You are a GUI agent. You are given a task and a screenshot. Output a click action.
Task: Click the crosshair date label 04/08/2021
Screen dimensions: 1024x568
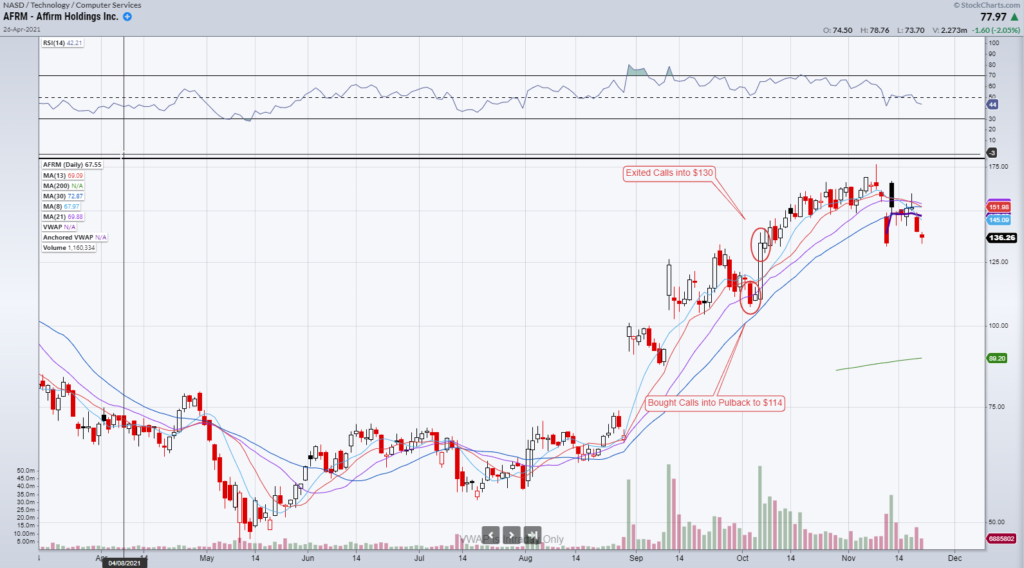pos(124,563)
